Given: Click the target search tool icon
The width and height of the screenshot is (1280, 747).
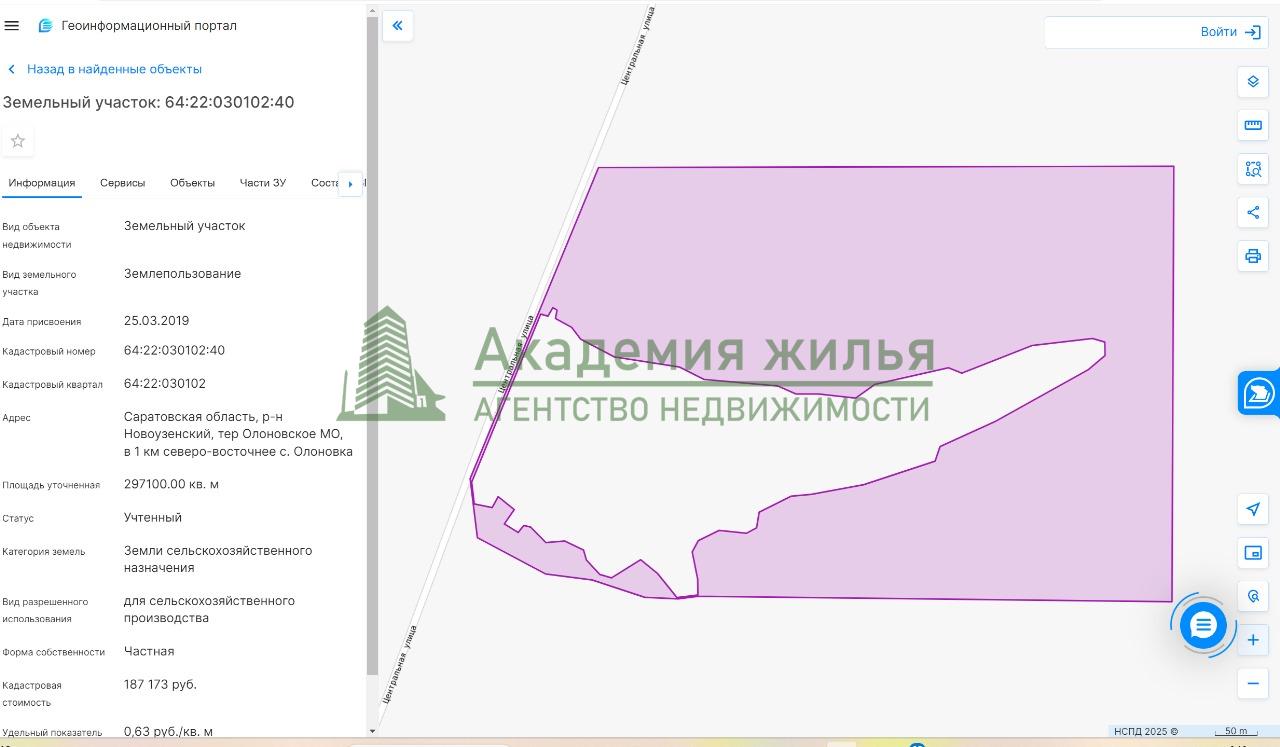Looking at the screenshot, I should click(1253, 597).
